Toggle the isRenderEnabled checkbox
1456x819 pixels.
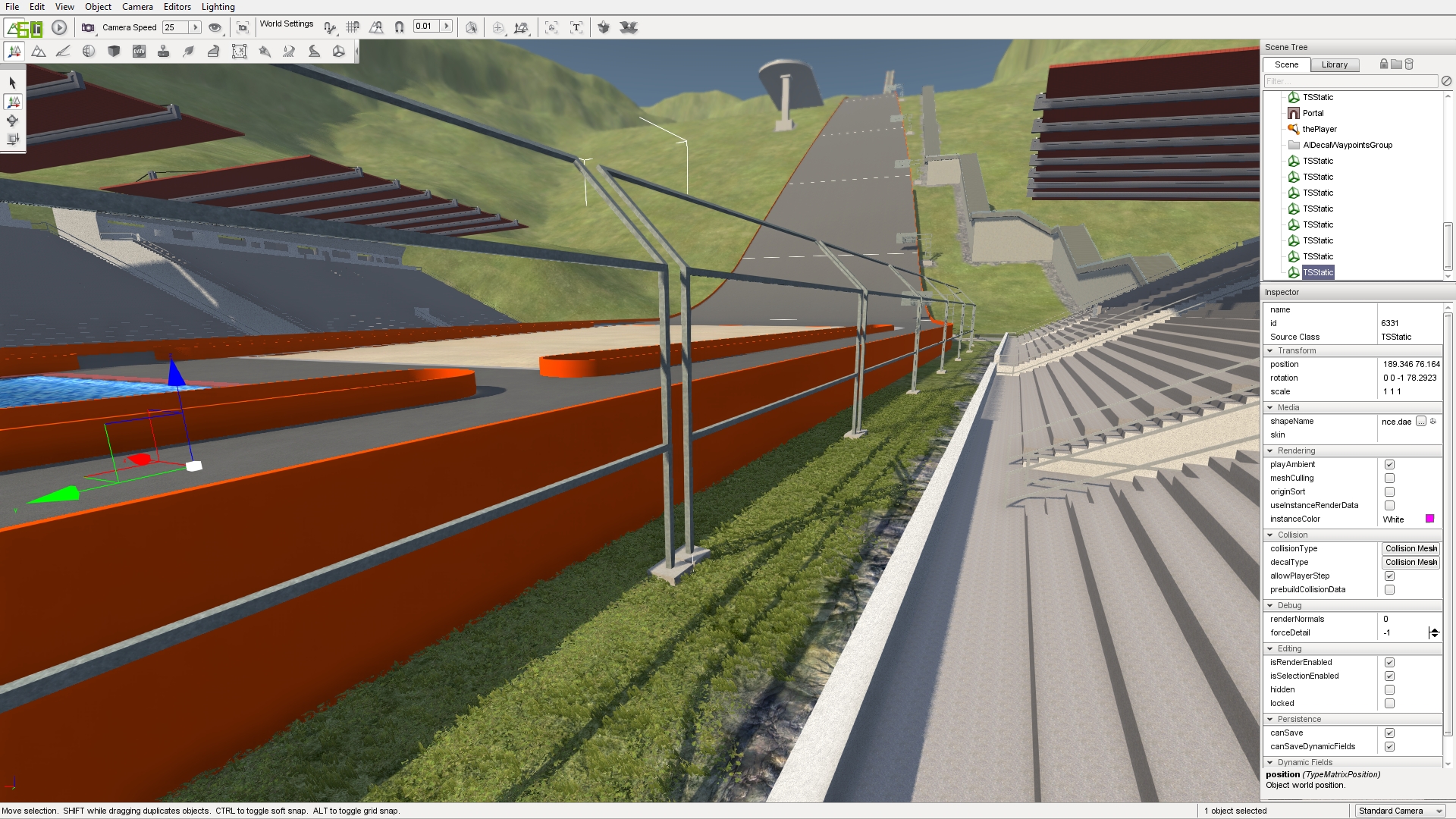pos(1389,663)
